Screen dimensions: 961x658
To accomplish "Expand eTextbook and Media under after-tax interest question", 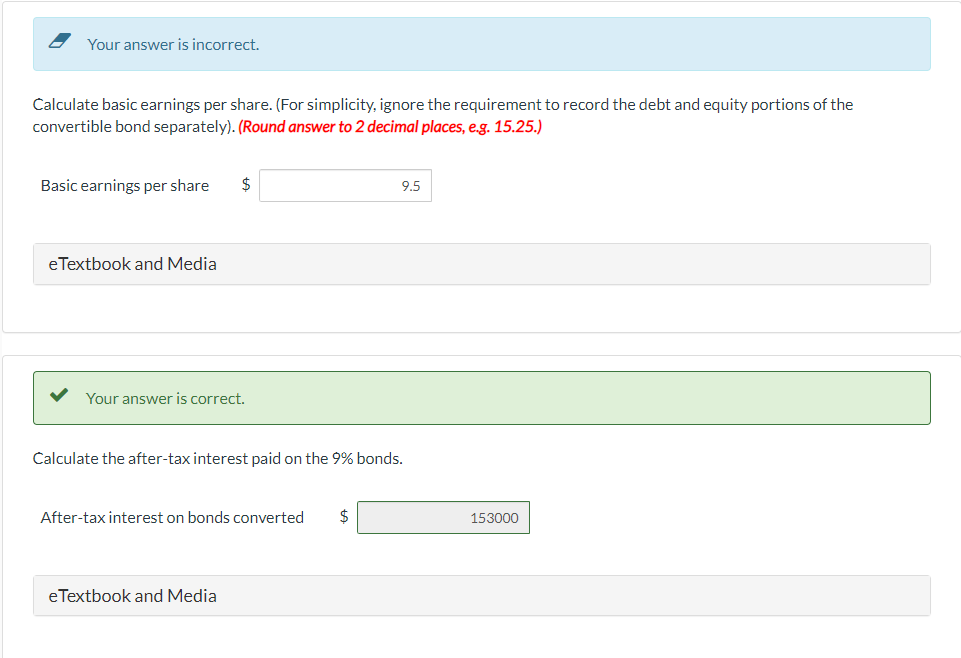I will pyautogui.click(x=482, y=596).
